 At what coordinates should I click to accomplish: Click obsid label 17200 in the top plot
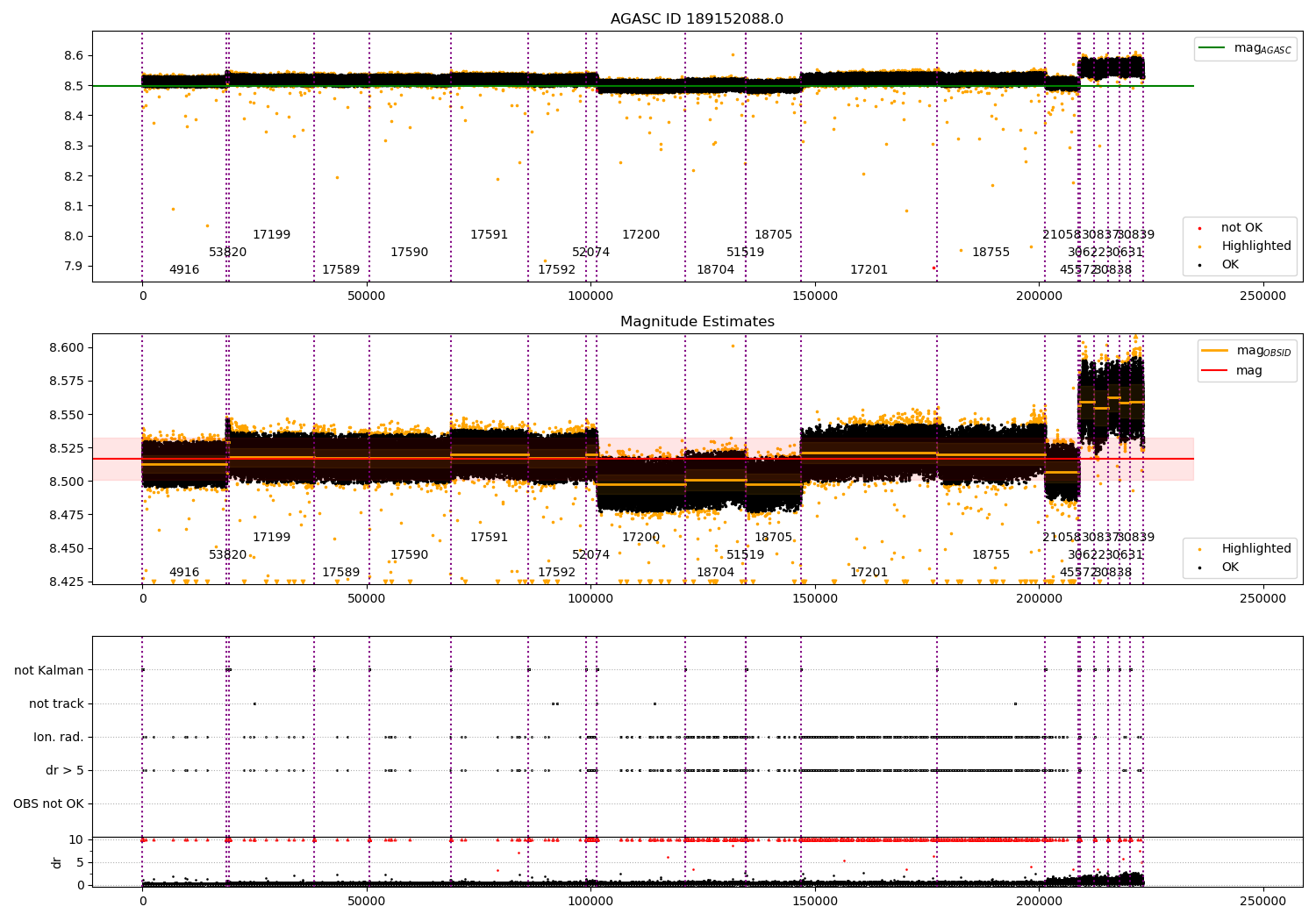click(641, 235)
